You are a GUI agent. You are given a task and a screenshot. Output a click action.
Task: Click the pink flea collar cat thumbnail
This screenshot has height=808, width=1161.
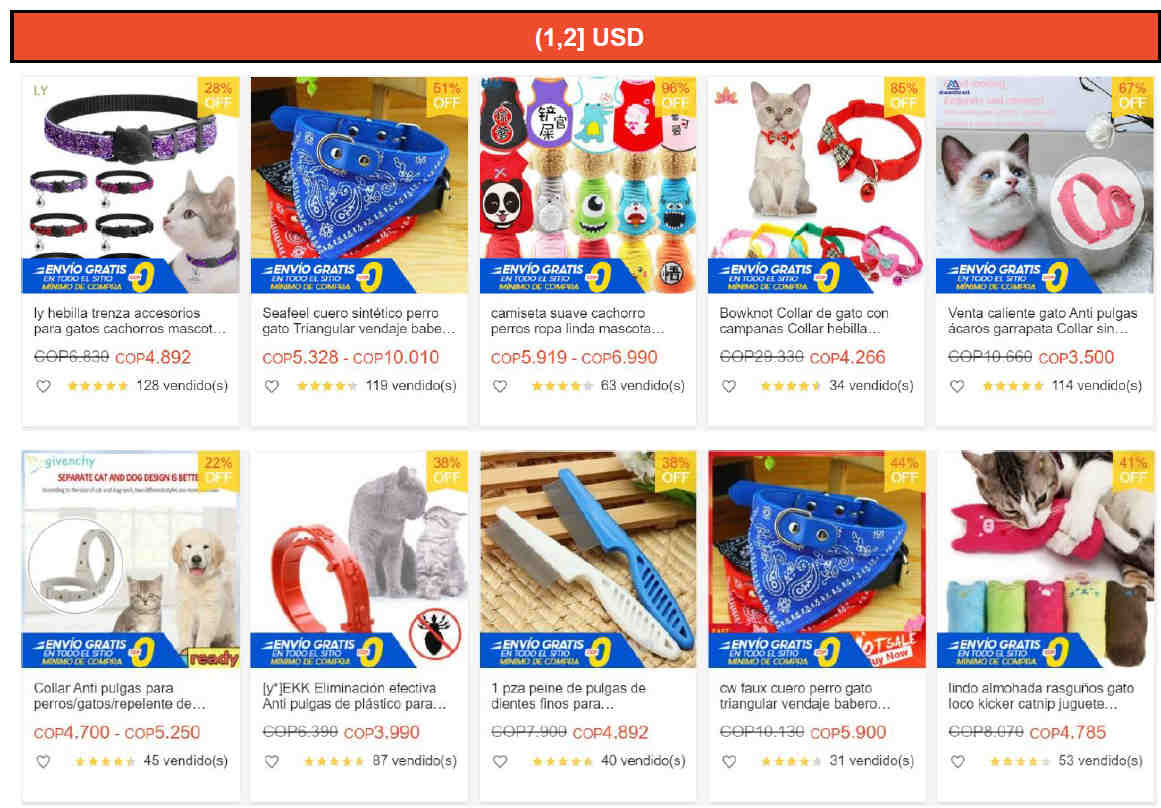(1045, 185)
